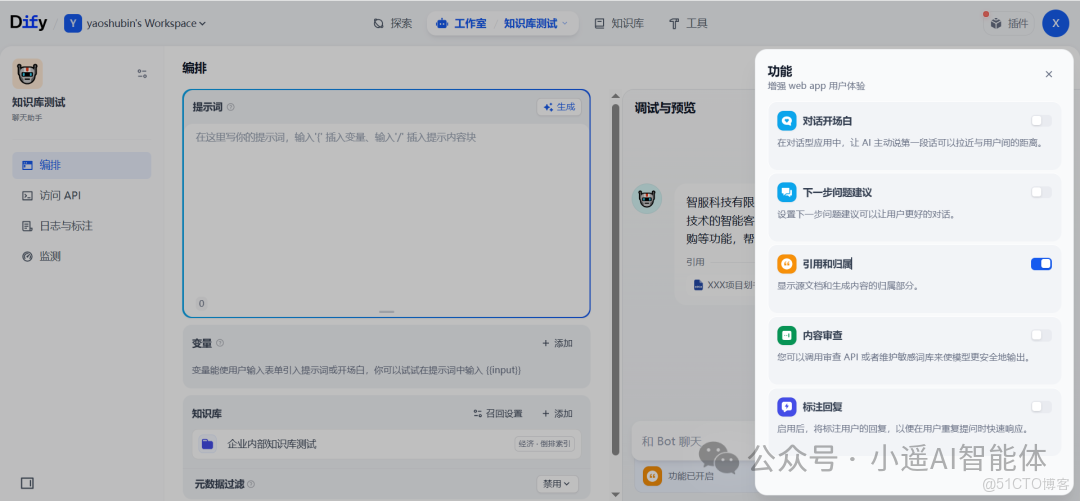Click the 引用和归属 quote icon
The height and width of the screenshot is (501, 1080).
tap(787, 264)
